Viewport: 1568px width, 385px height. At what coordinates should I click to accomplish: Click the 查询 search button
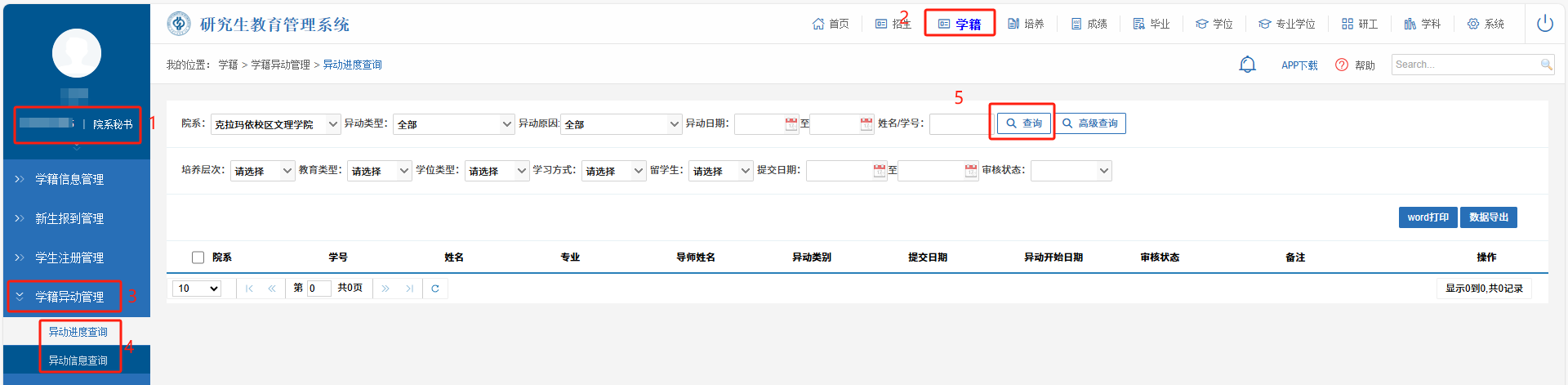(x=1023, y=123)
